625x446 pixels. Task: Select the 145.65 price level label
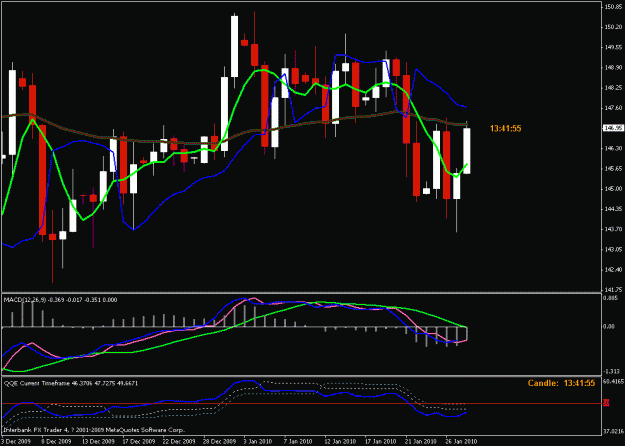tap(613, 169)
